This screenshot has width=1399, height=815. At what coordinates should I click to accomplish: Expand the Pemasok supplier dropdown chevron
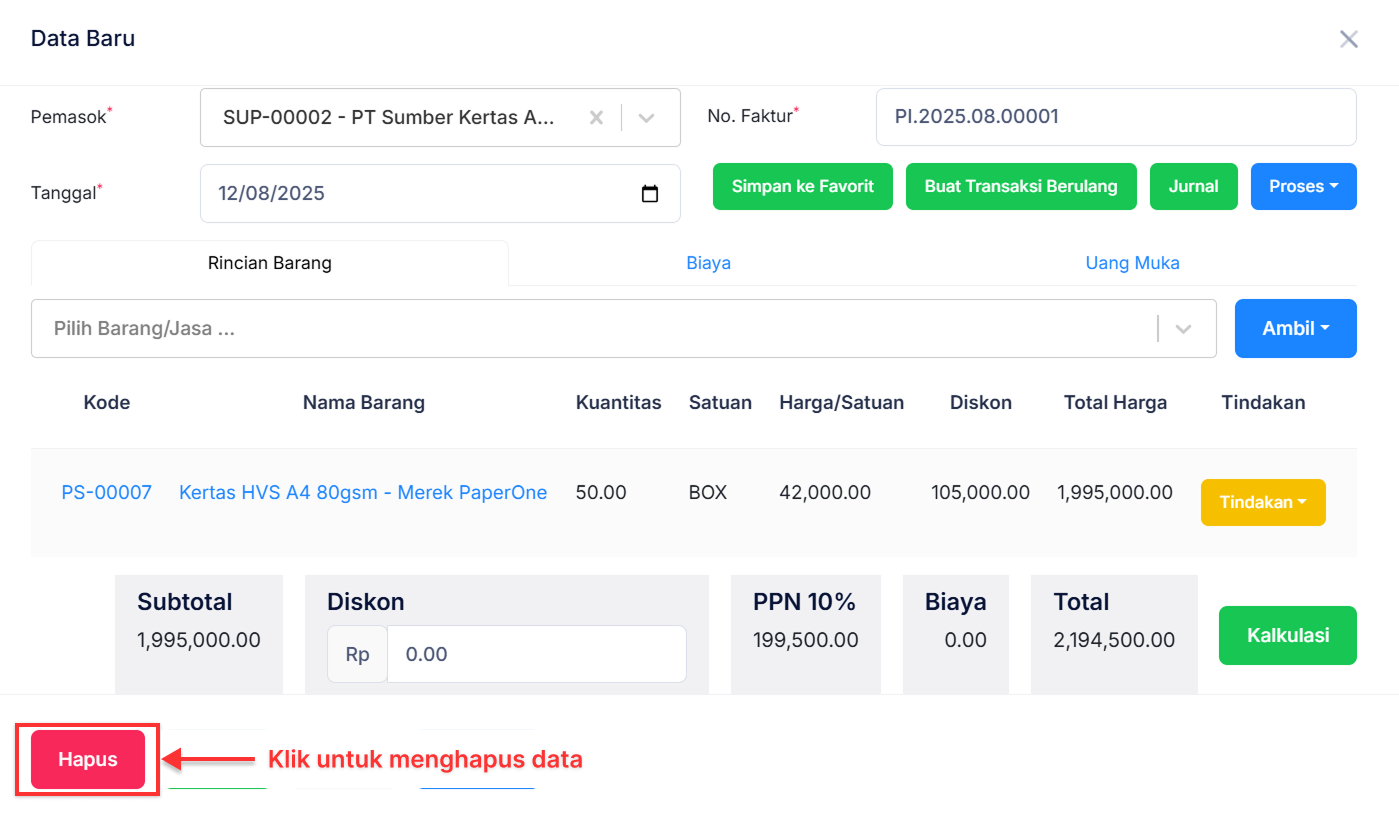(645, 117)
